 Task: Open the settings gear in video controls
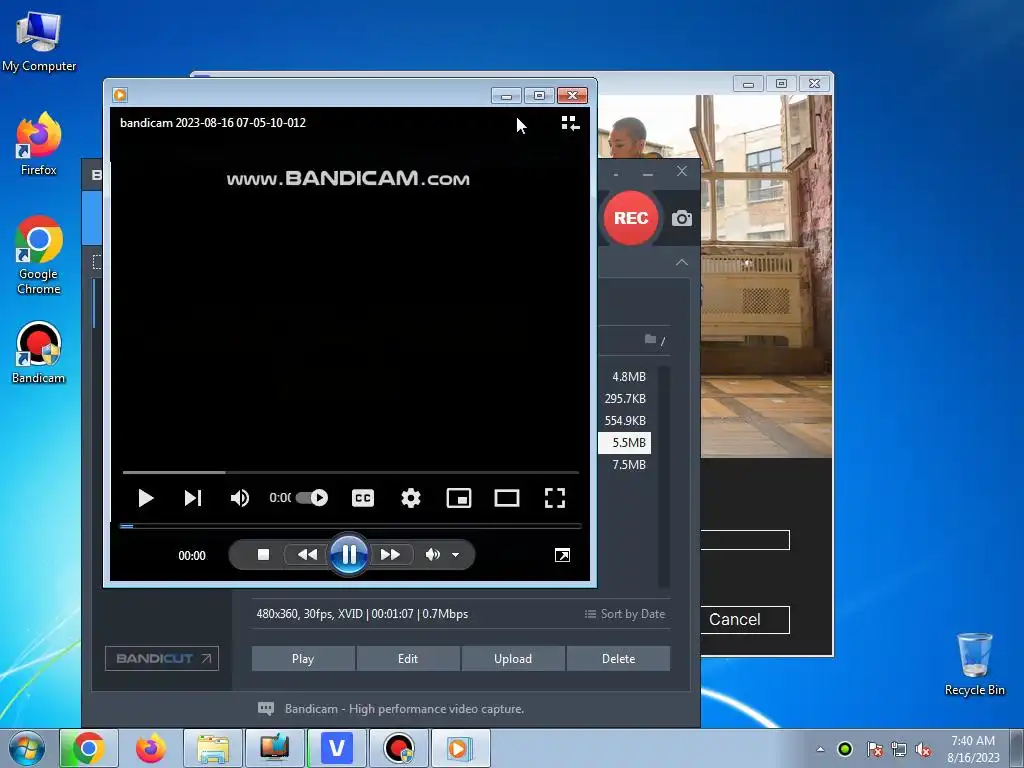411,498
